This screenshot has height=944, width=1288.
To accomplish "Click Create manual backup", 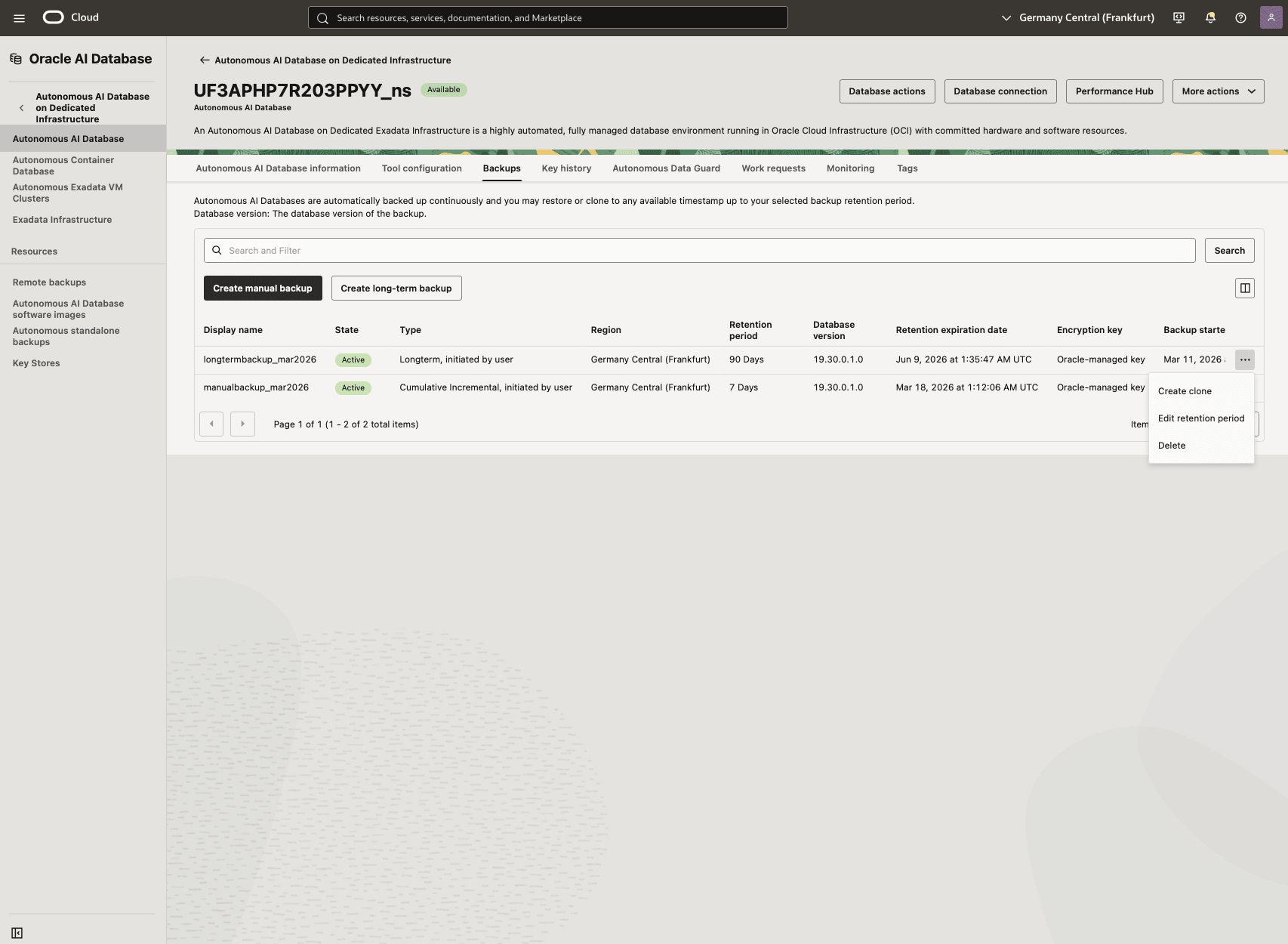I will pyautogui.click(x=263, y=288).
